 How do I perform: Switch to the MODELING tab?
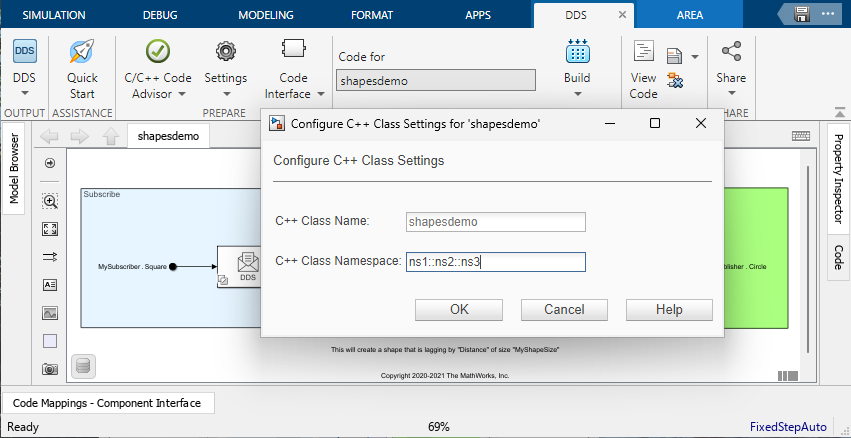266,15
